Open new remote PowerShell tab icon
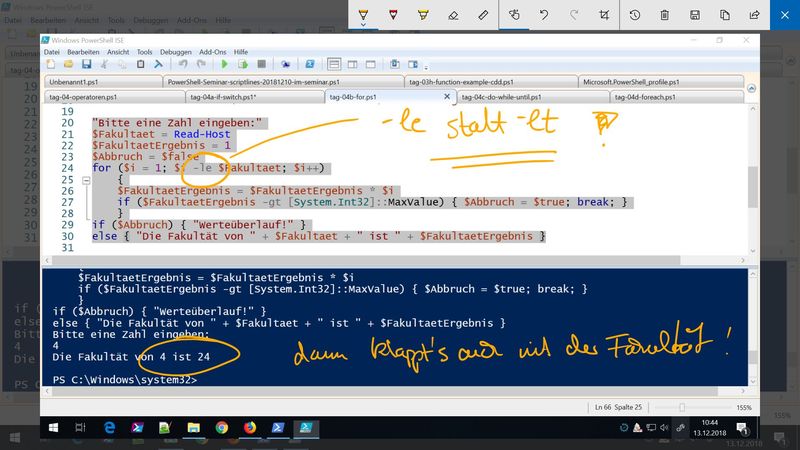This screenshot has height=450, width=800. coord(285,64)
